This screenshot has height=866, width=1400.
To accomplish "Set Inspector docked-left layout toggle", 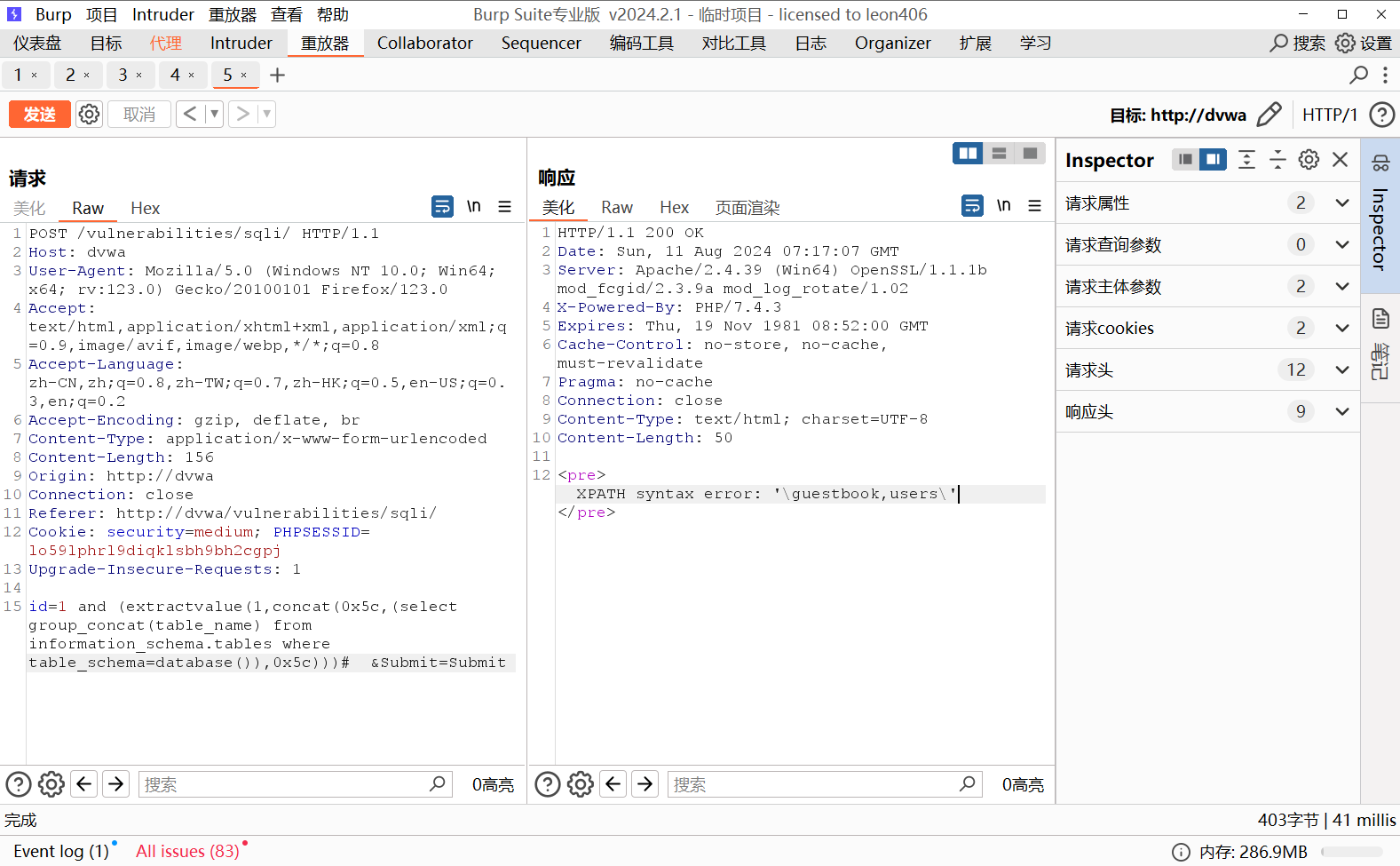I will (1185, 159).
